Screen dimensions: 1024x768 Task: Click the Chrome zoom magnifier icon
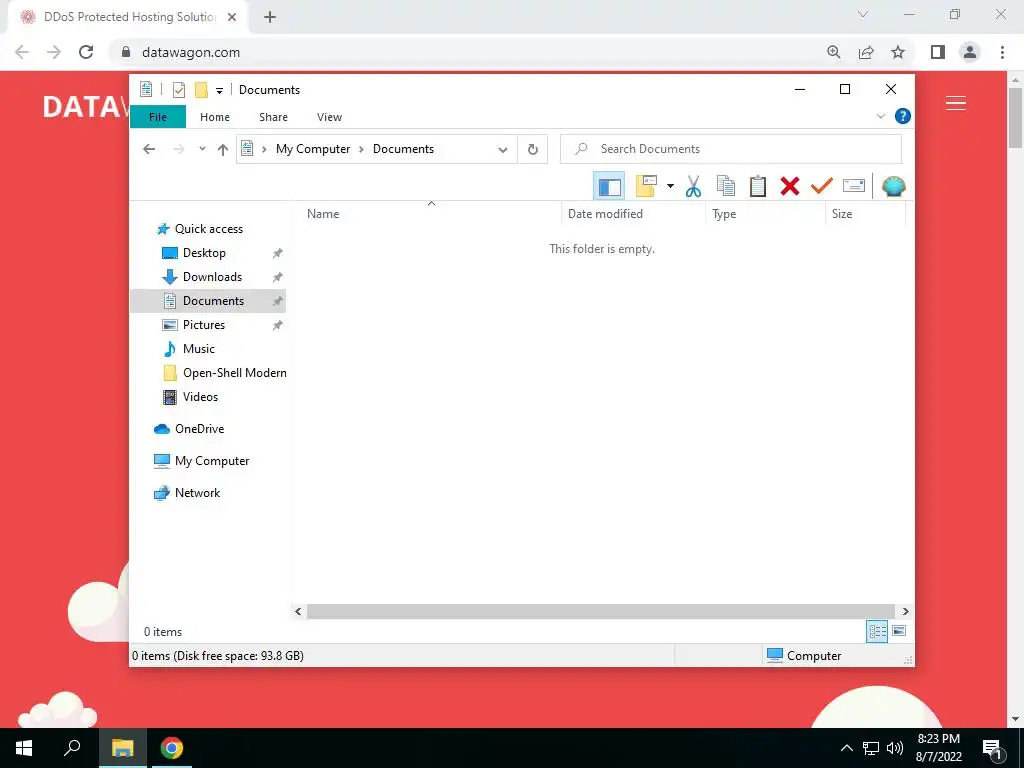click(x=833, y=52)
